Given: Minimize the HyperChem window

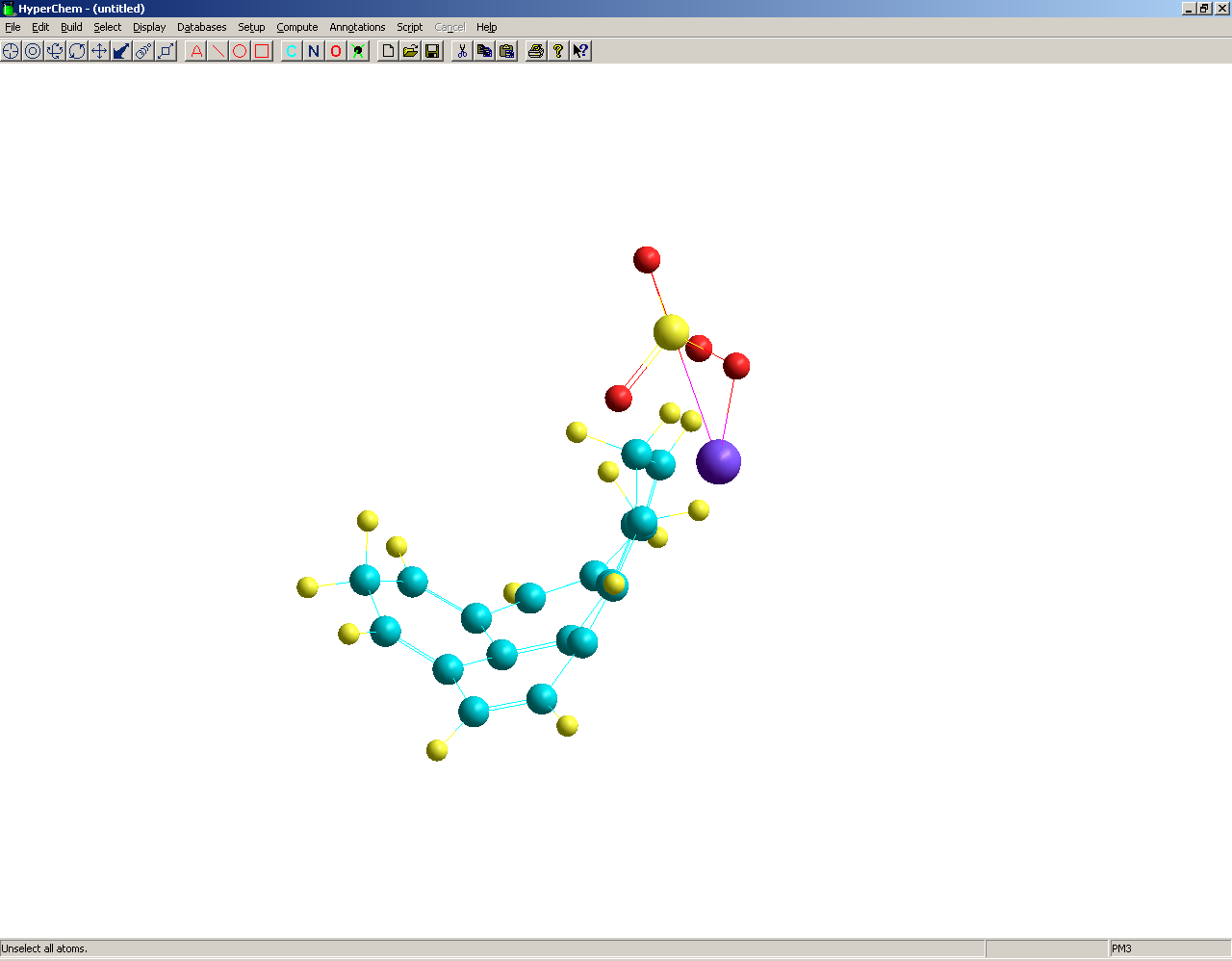Looking at the screenshot, I should coord(1189,9).
